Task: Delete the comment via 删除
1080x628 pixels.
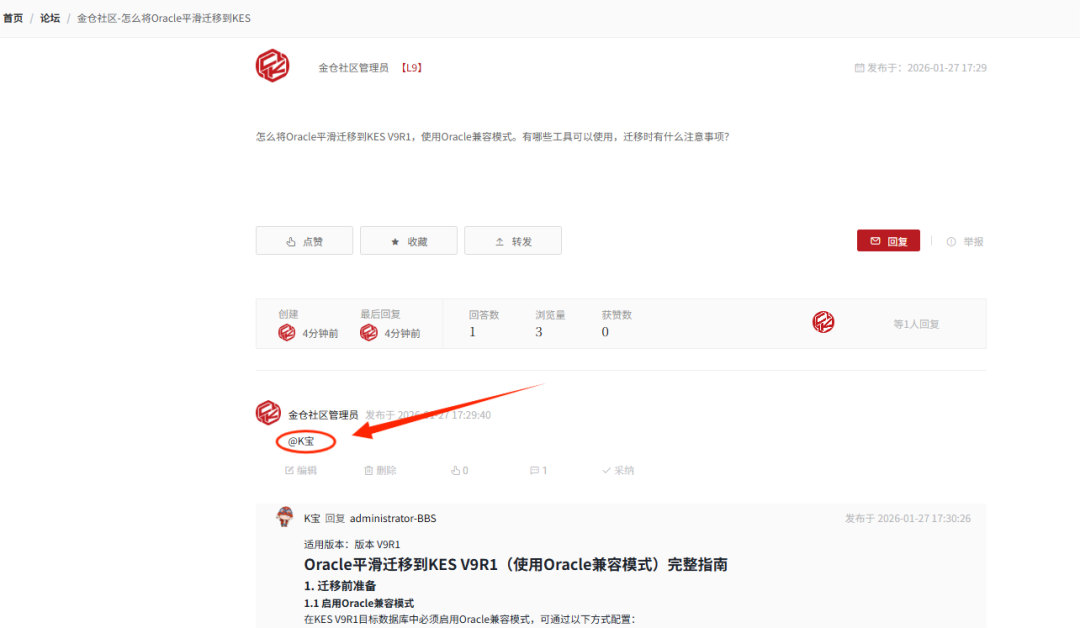Action: pos(380,470)
